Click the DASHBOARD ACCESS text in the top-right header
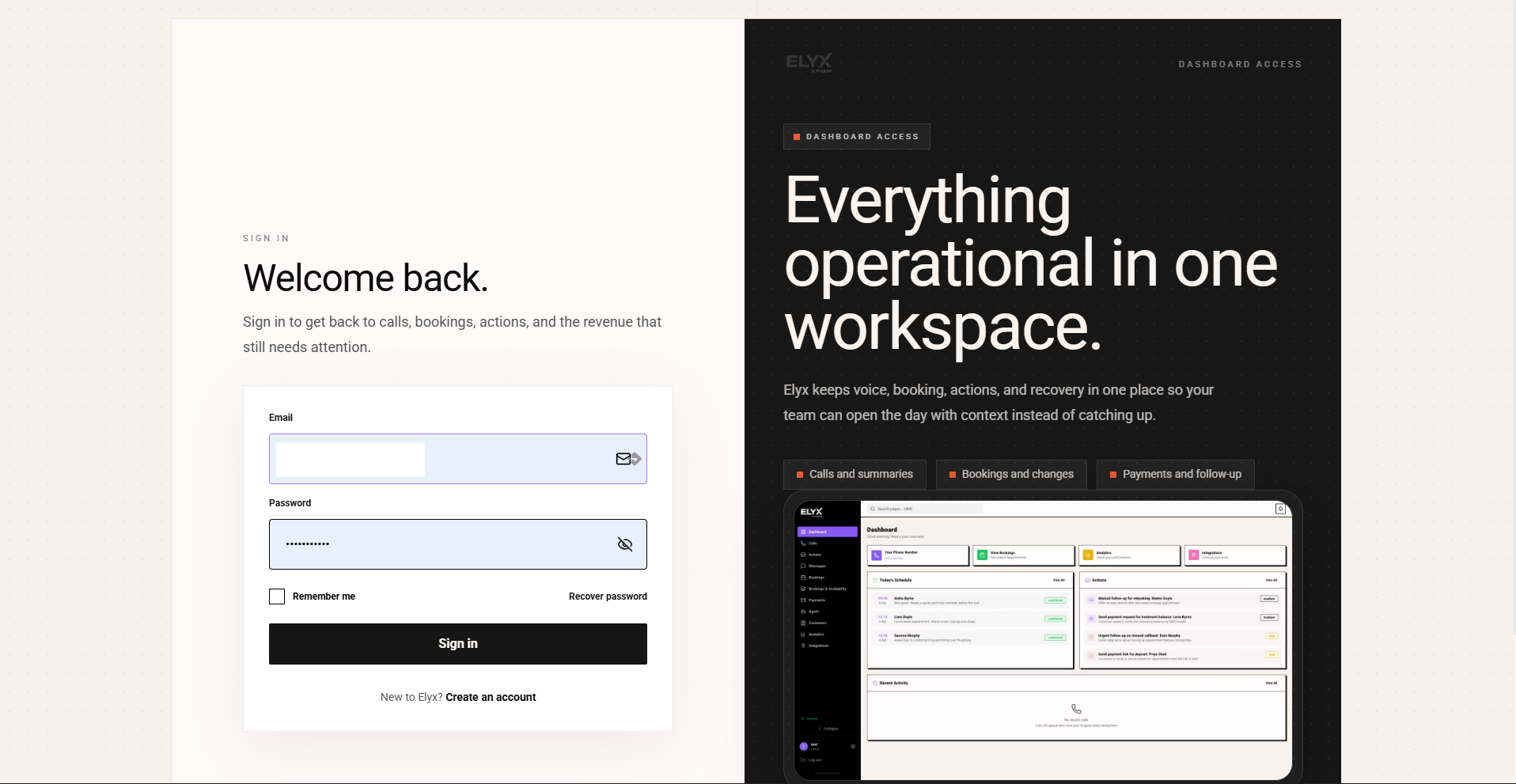The image size is (1516, 784). point(1240,64)
